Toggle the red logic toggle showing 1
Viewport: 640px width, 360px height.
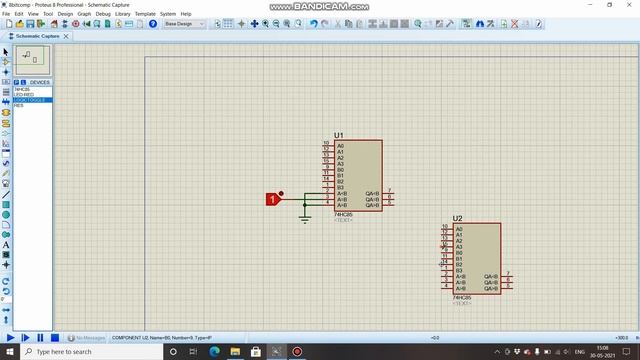pos(272,199)
